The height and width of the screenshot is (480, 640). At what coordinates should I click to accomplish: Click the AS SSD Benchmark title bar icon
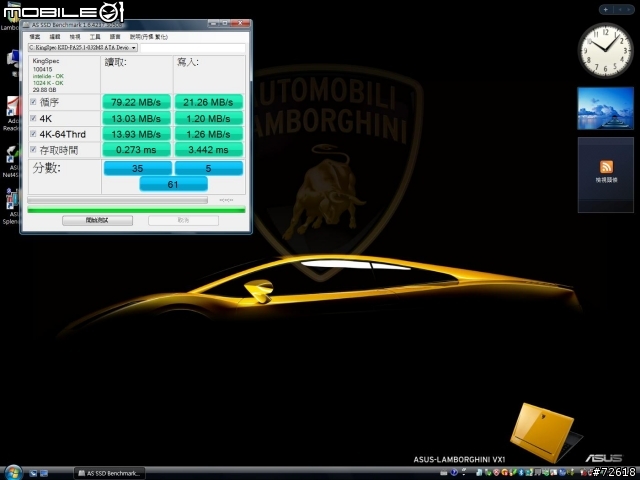27,25
